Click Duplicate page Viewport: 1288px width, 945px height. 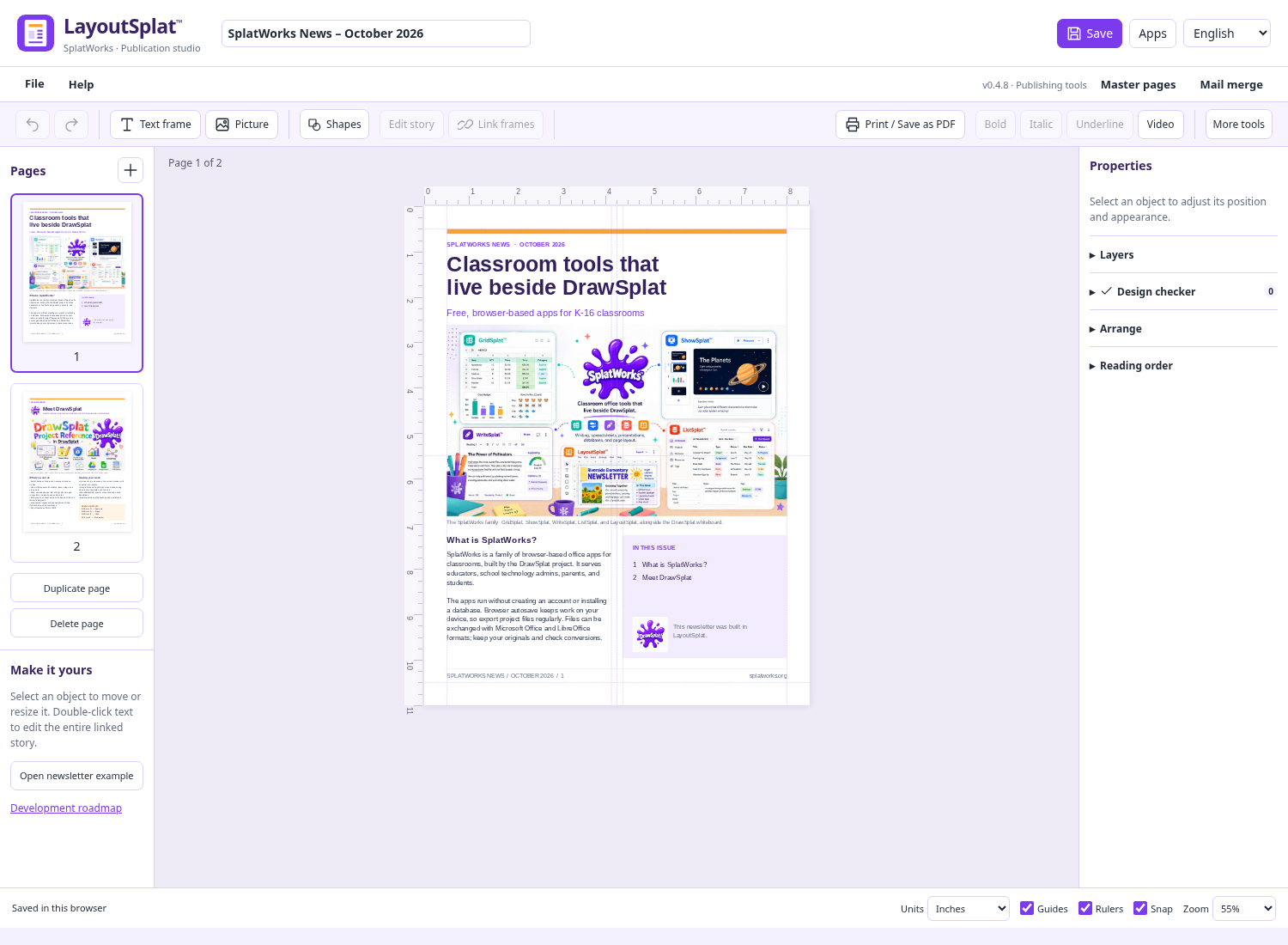76,588
